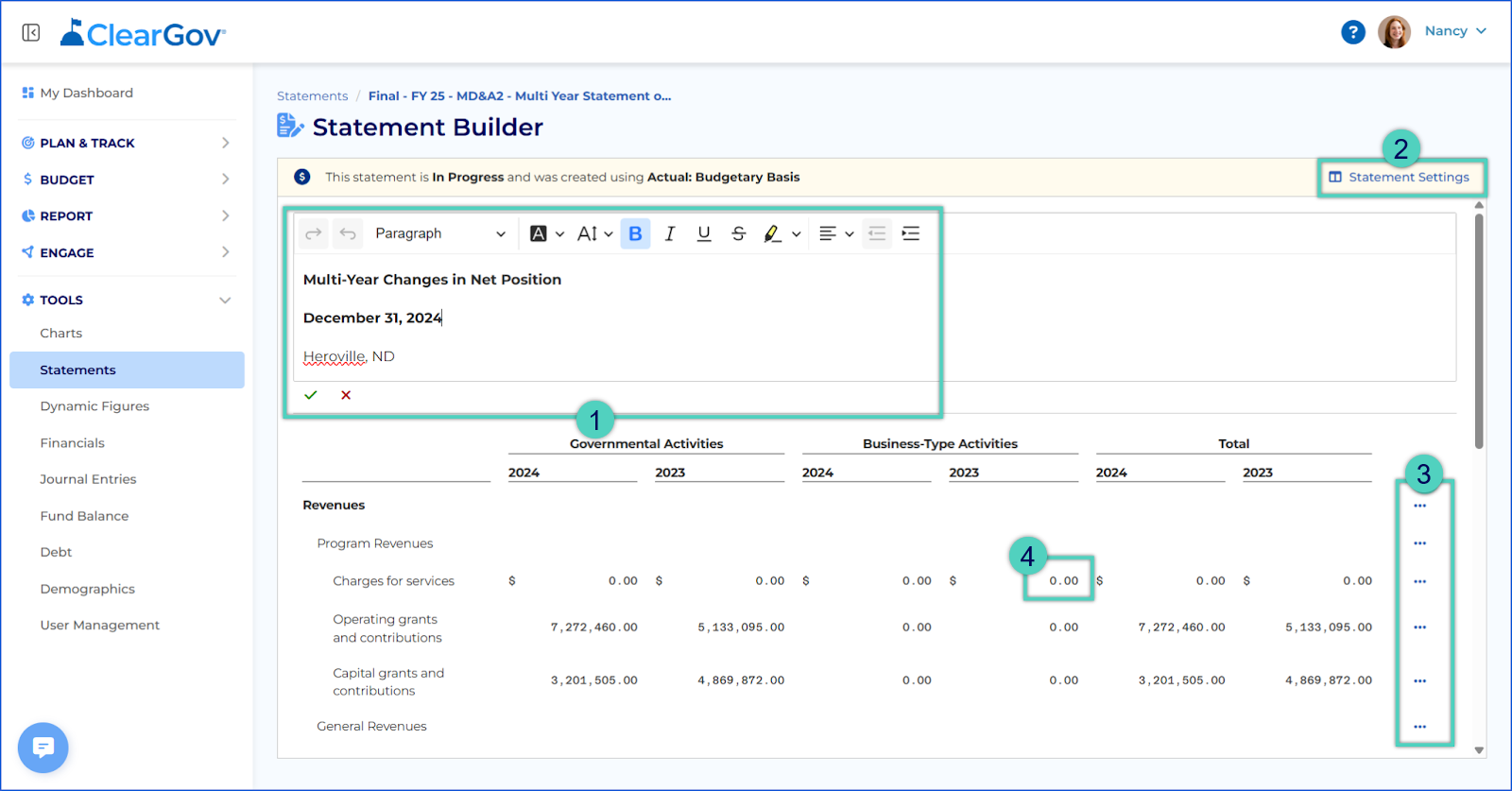Click the Governmental Activities column header
1512x791 pixels.
[646, 444]
